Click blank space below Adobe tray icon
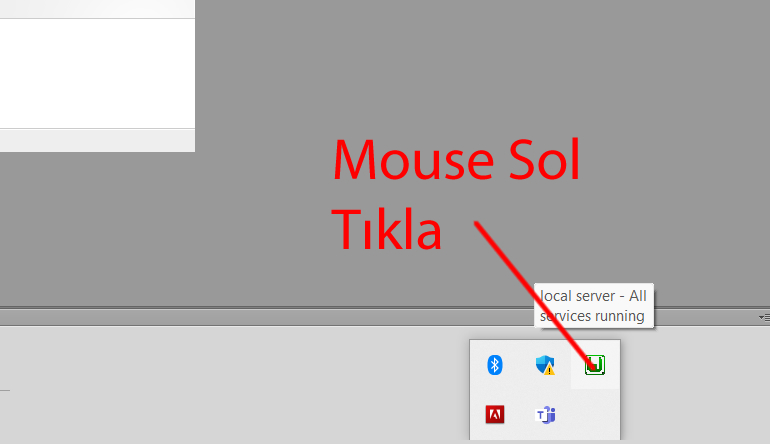Viewport: 770px width, 444px height. point(494,435)
